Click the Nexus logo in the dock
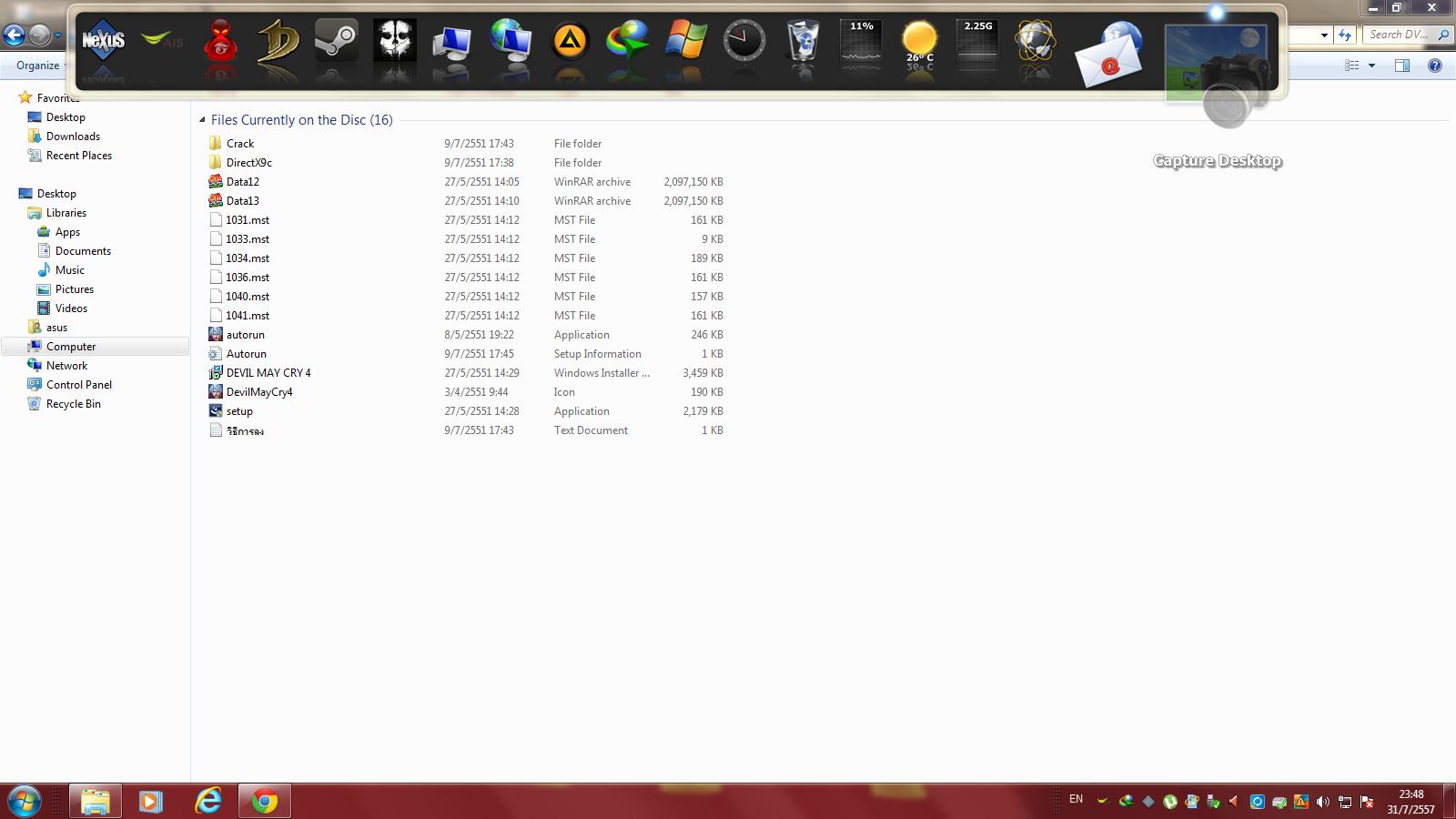 pos(103,42)
